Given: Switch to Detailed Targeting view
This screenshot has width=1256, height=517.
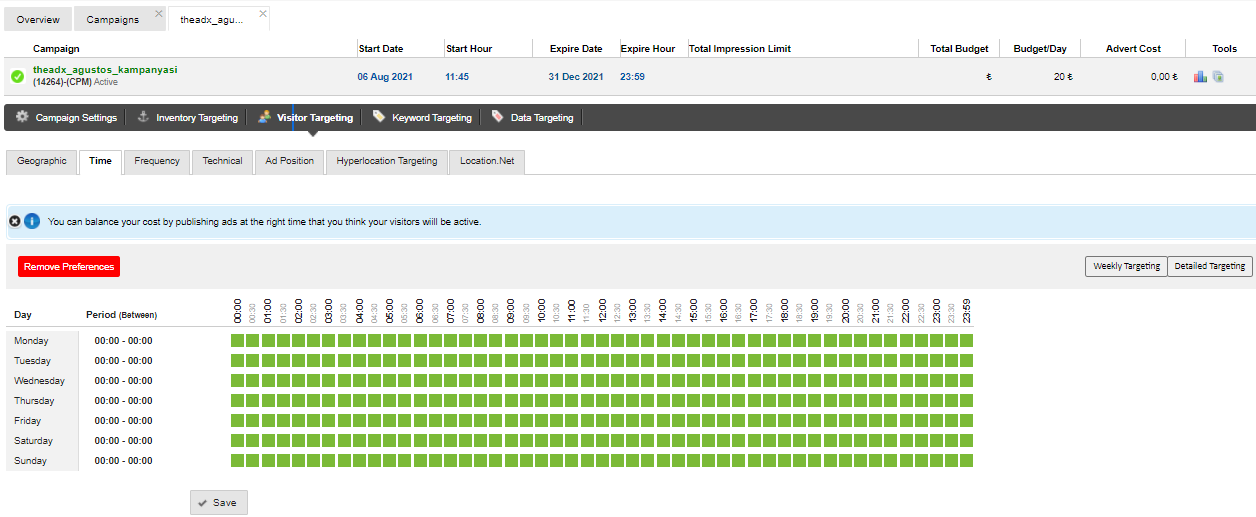Looking at the screenshot, I should coord(1210,266).
